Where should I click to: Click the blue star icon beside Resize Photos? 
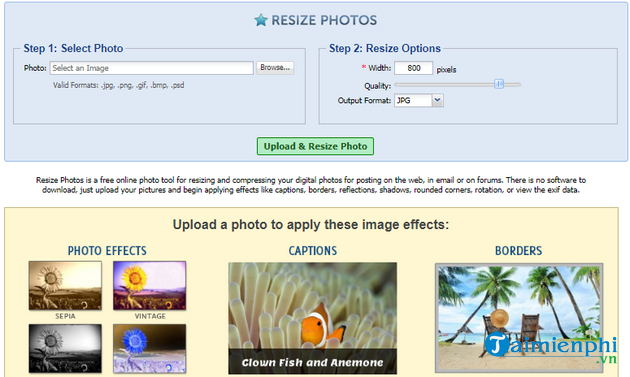click(261, 20)
